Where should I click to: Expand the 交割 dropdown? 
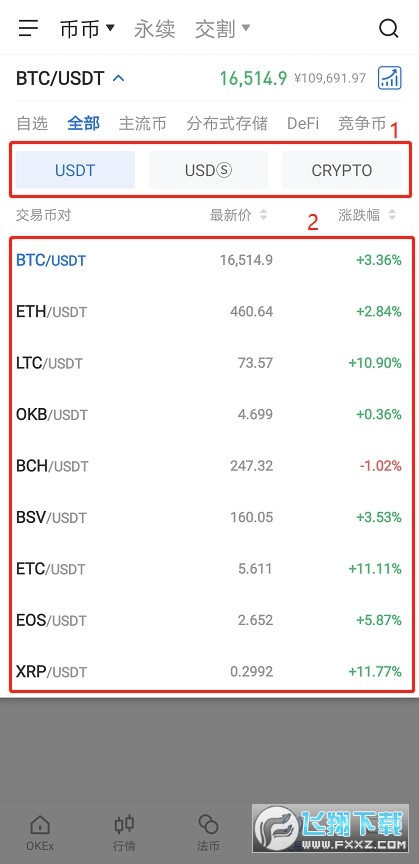click(223, 29)
